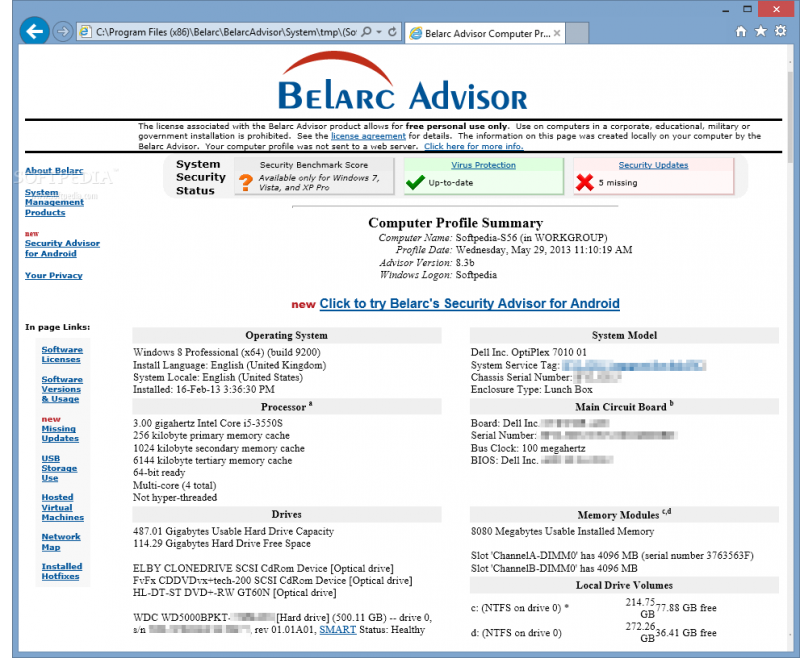This screenshot has width=800, height=658.
Task: Open the Virus Protection link
Action: (x=483, y=165)
